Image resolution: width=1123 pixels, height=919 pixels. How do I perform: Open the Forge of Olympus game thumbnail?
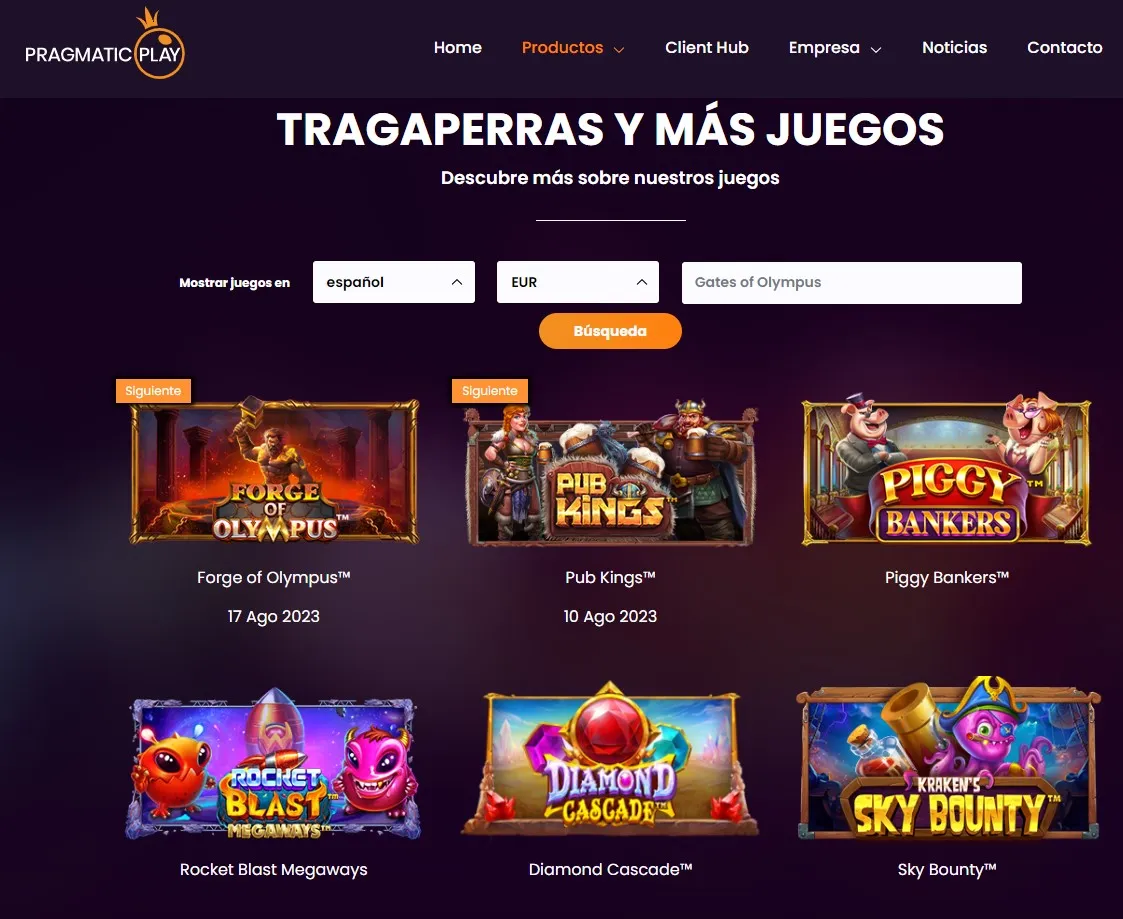[274, 471]
